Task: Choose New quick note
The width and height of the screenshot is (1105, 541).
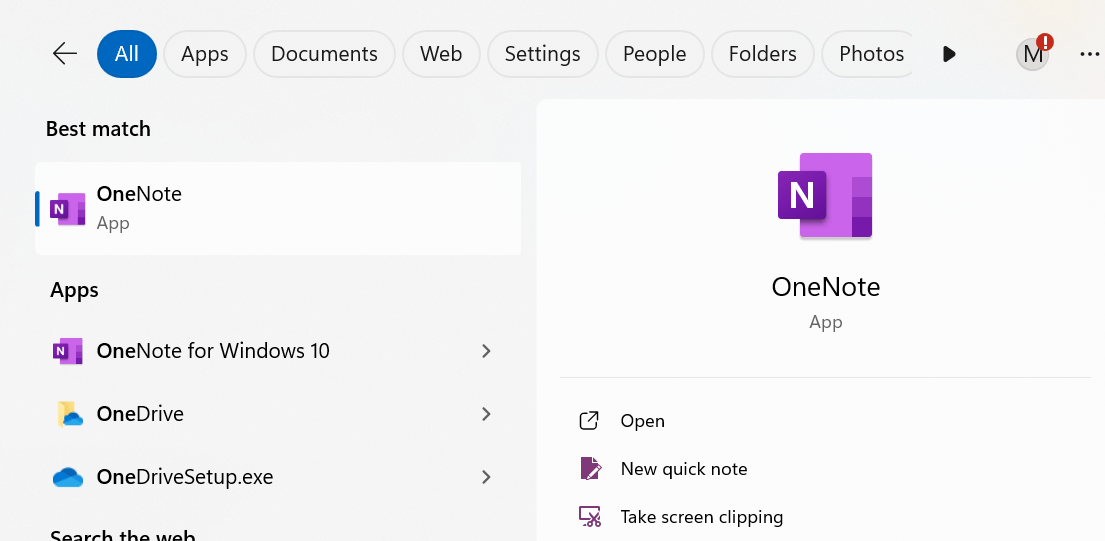Action: pos(825,469)
